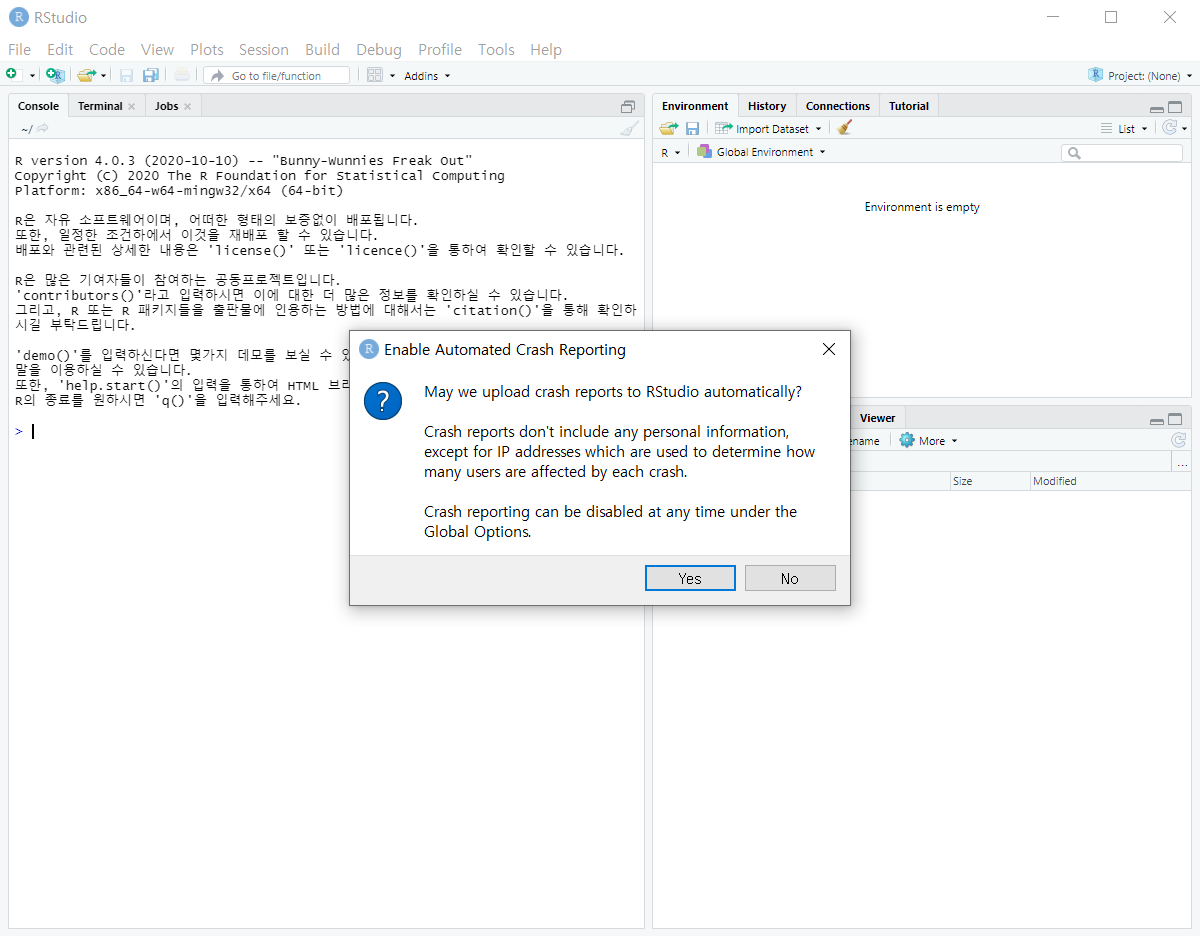Close the Jobs tab
The width and height of the screenshot is (1200, 936).
point(187,106)
